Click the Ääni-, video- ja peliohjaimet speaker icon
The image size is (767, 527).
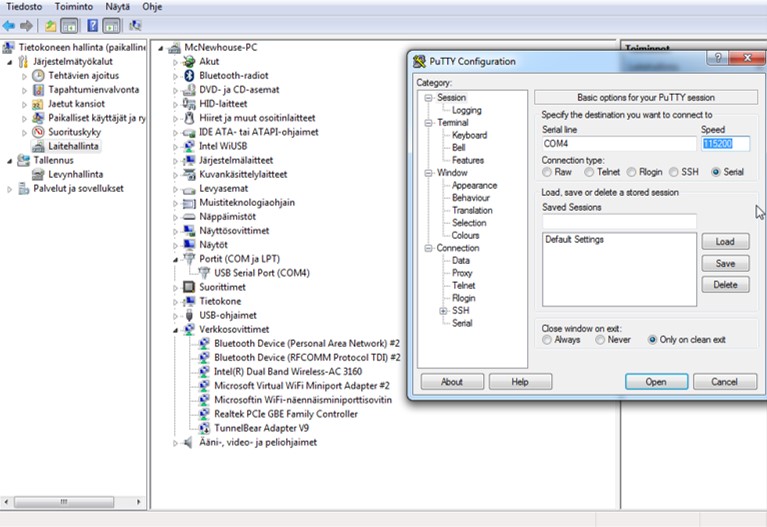tap(188, 442)
